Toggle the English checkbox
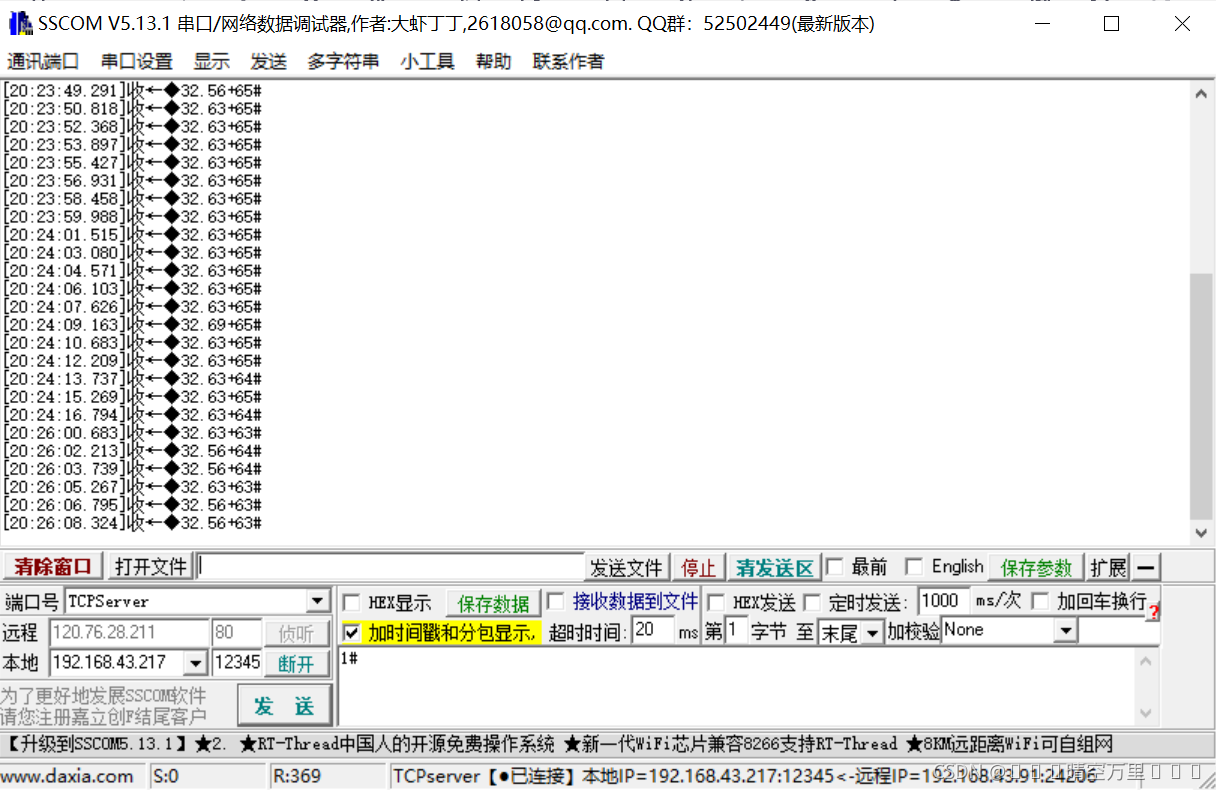The width and height of the screenshot is (1216, 790). [x=914, y=567]
